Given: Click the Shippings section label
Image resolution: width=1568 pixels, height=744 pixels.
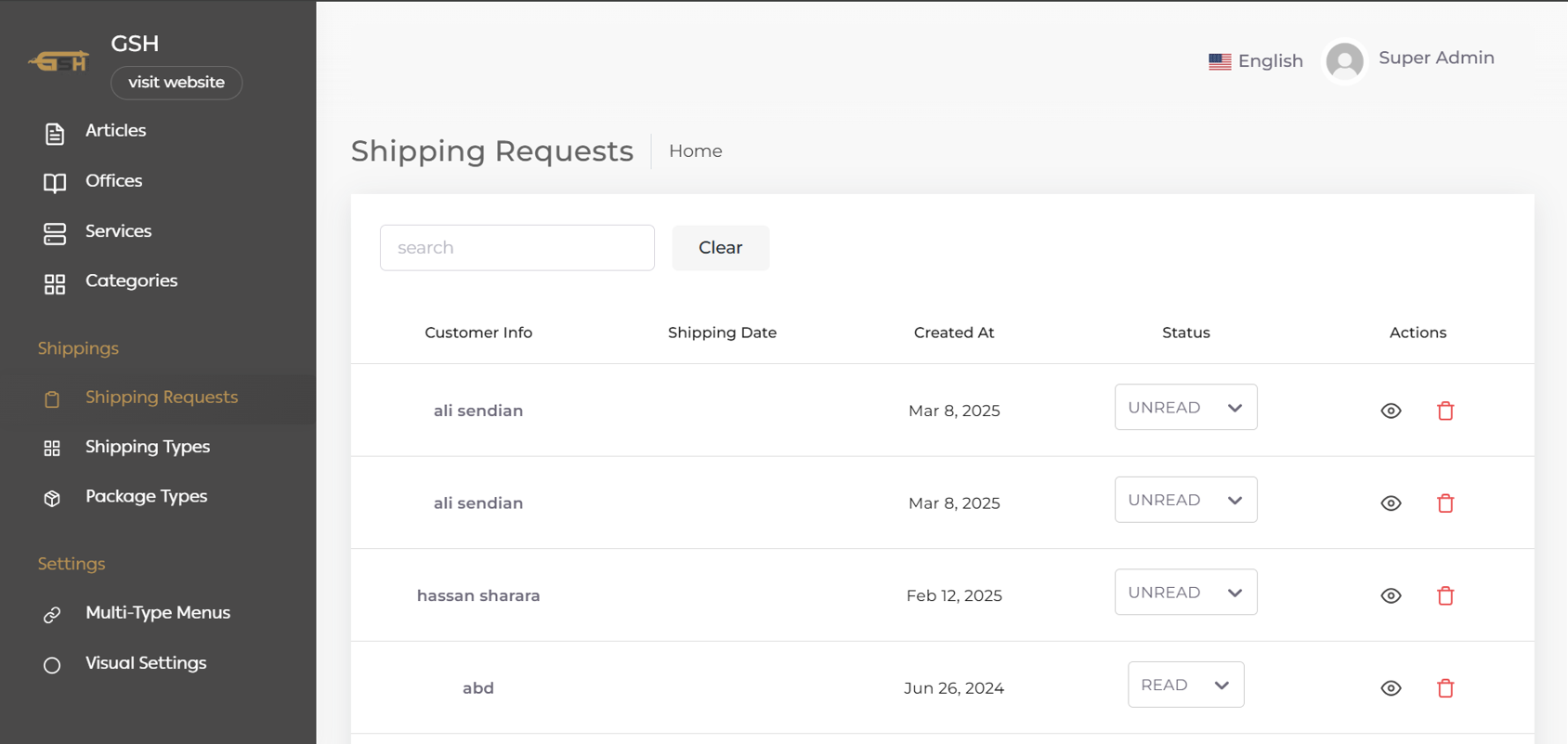Looking at the screenshot, I should pyautogui.click(x=78, y=348).
